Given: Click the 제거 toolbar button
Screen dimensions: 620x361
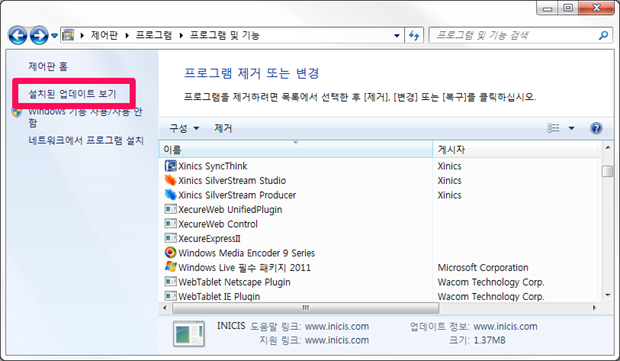Looking at the screenshot, I should coord(223,128).
